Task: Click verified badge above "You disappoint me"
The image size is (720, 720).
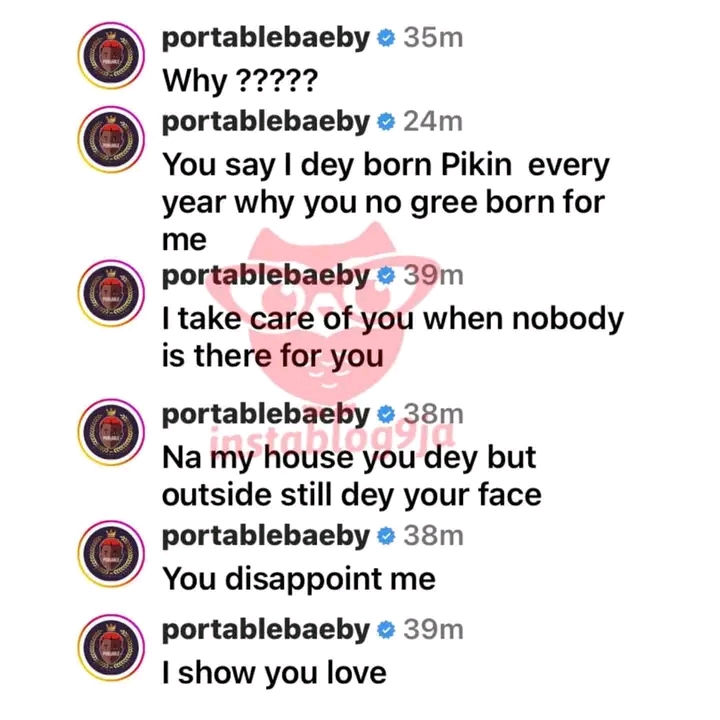Action: (x=385, y=536)
